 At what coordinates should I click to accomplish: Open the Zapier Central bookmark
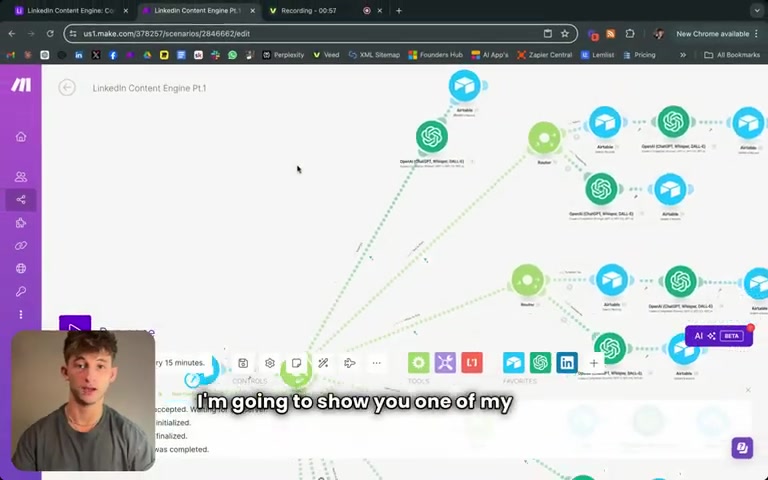point(544,55)
